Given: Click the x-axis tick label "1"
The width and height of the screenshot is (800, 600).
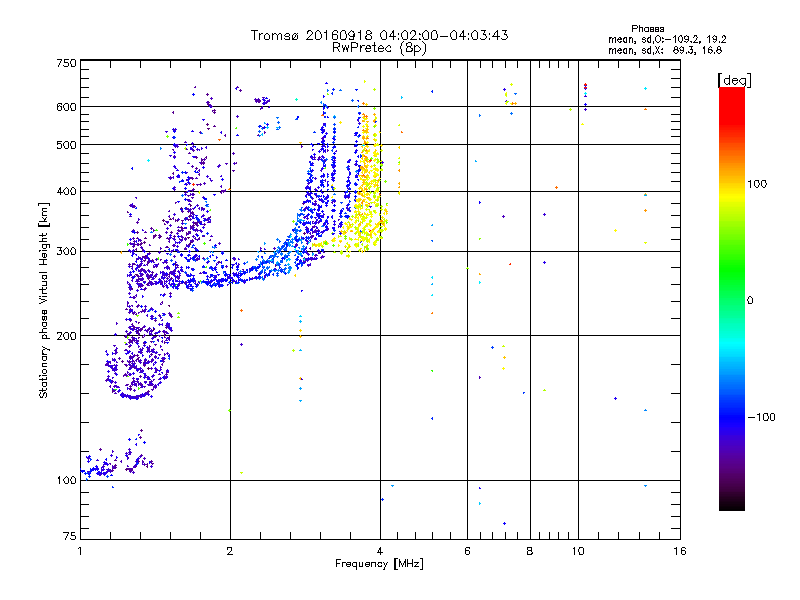Looking at the screenshot, I should [x=80, y=551].
